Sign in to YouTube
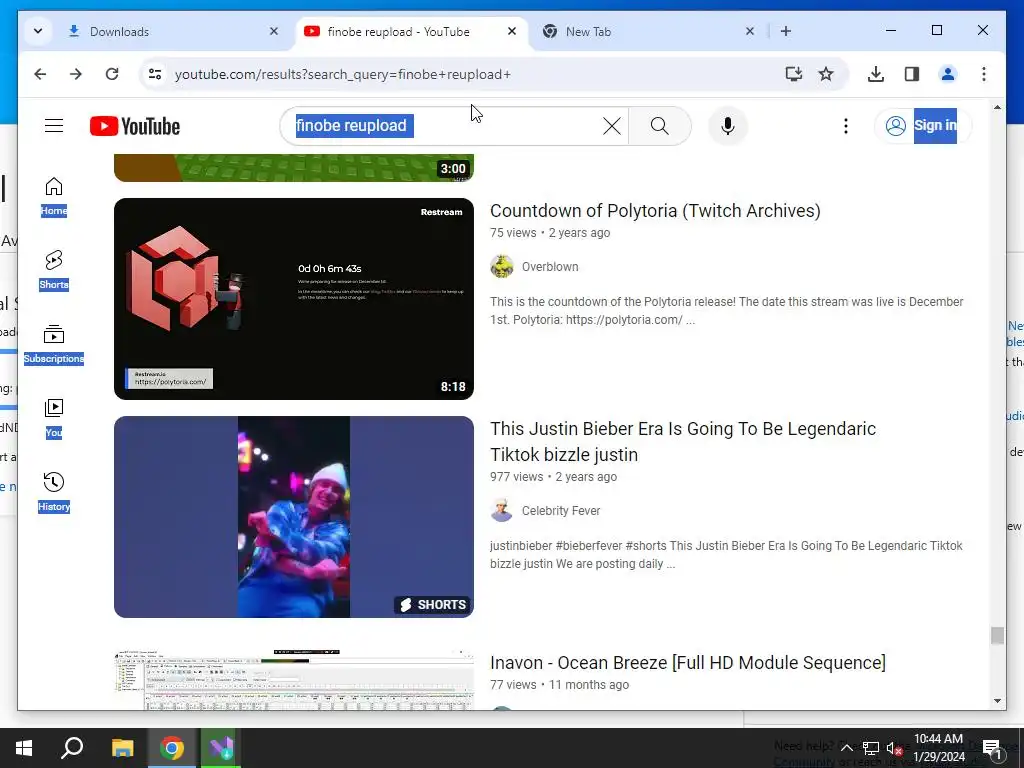Image resolution: width=1024 pixels, height=768 pixels. (923, 126)
